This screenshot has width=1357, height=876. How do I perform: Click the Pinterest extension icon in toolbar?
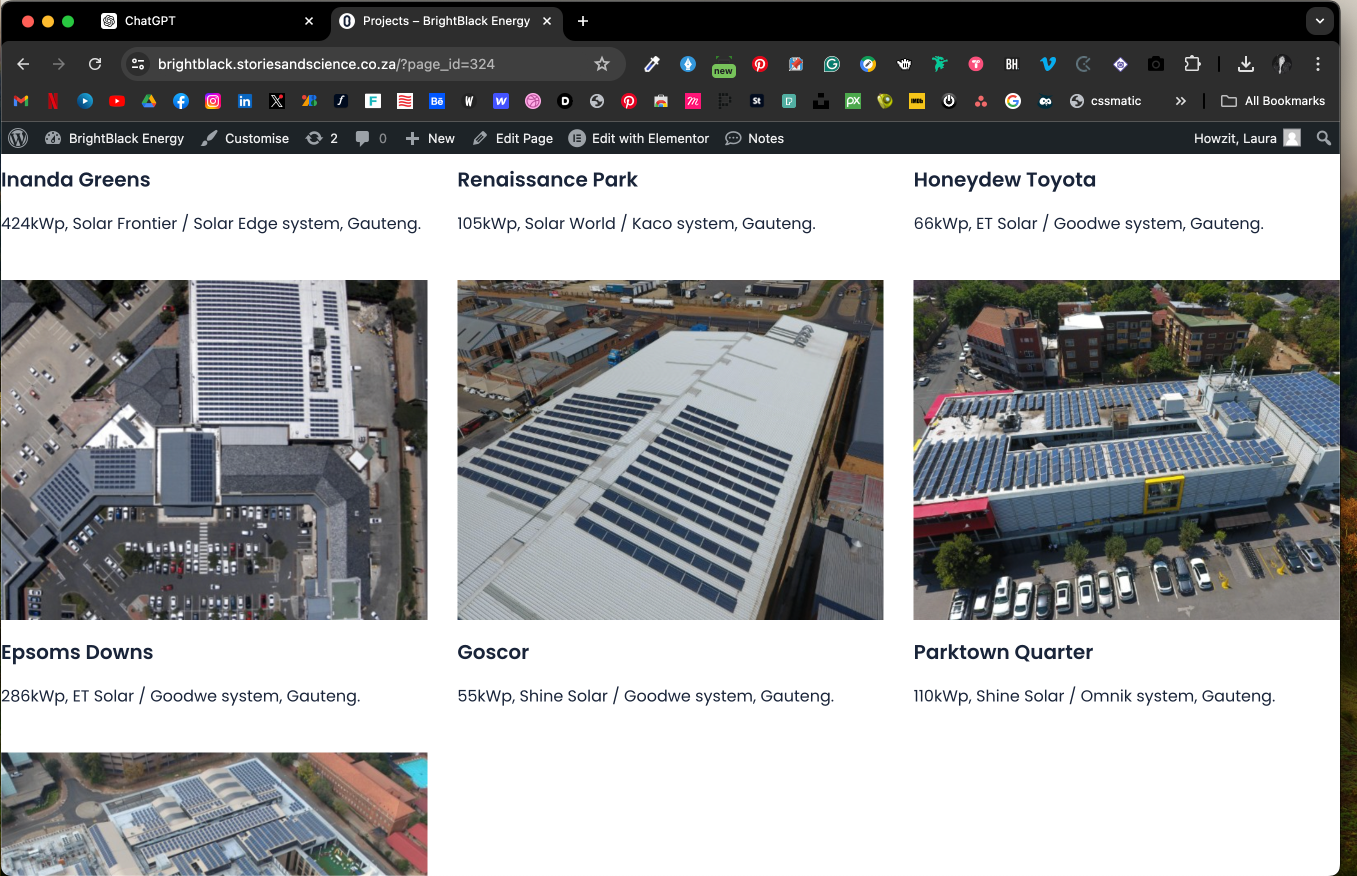760,64
